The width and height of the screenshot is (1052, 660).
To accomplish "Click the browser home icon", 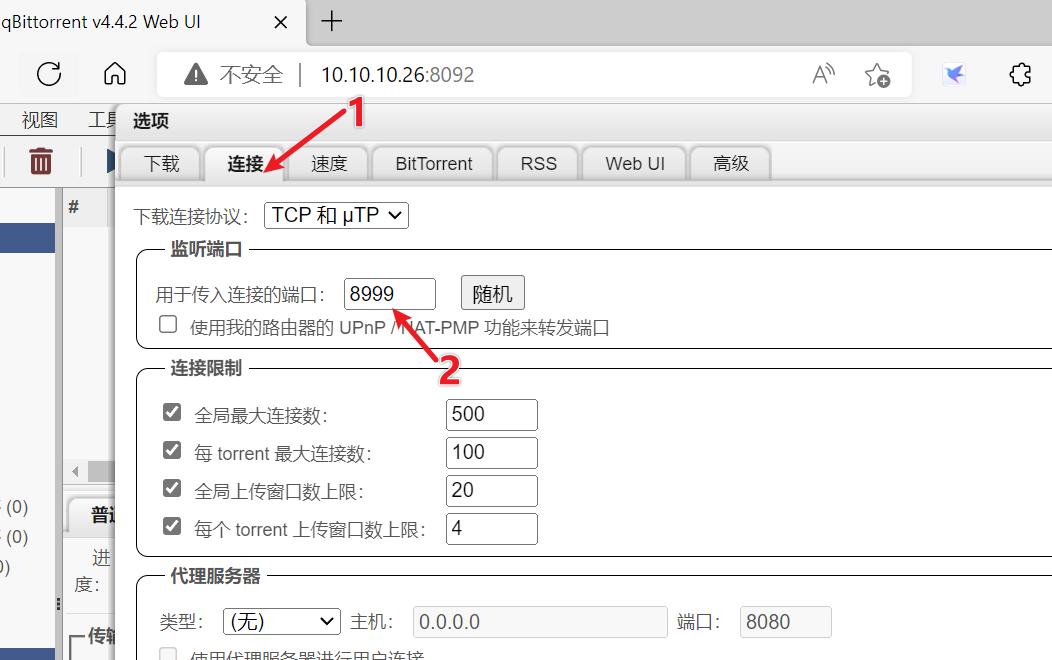I will (114, 74).
